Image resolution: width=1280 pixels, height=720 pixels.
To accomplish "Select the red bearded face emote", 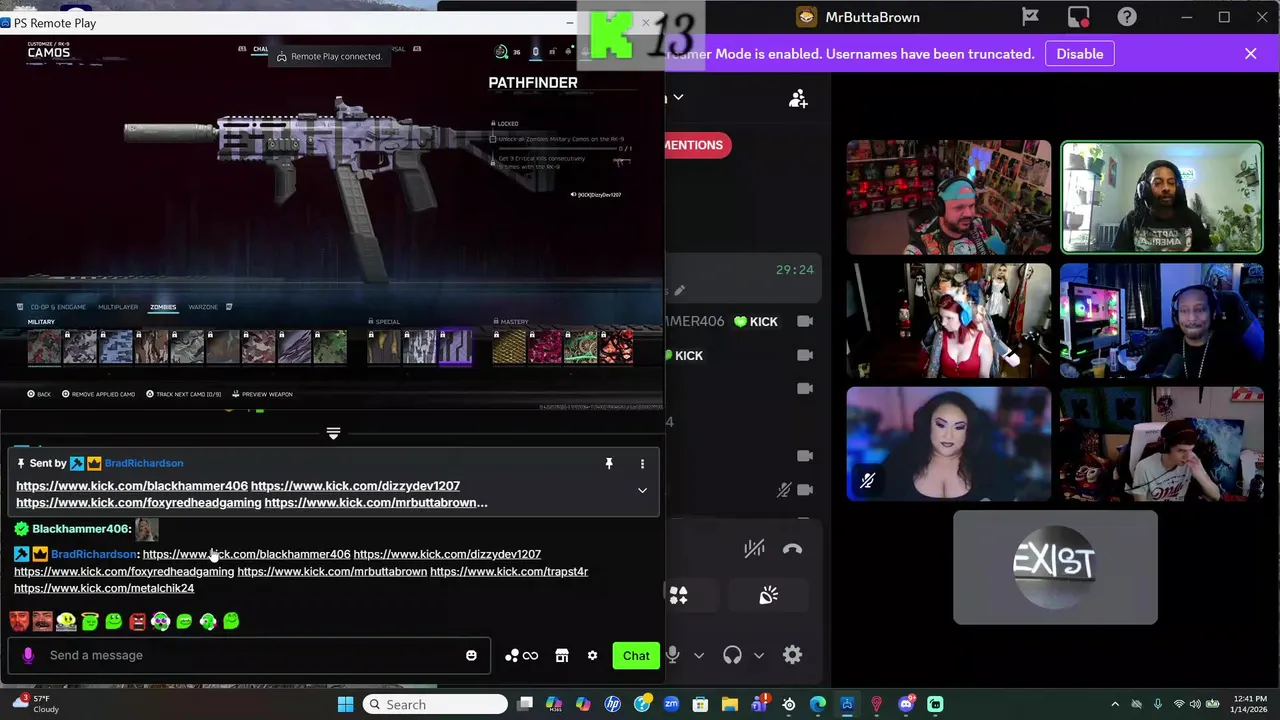I will point(19,621).
